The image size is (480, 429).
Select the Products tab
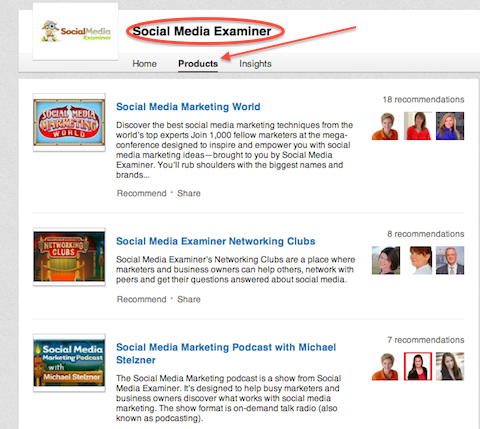click(x=198, y=64)
